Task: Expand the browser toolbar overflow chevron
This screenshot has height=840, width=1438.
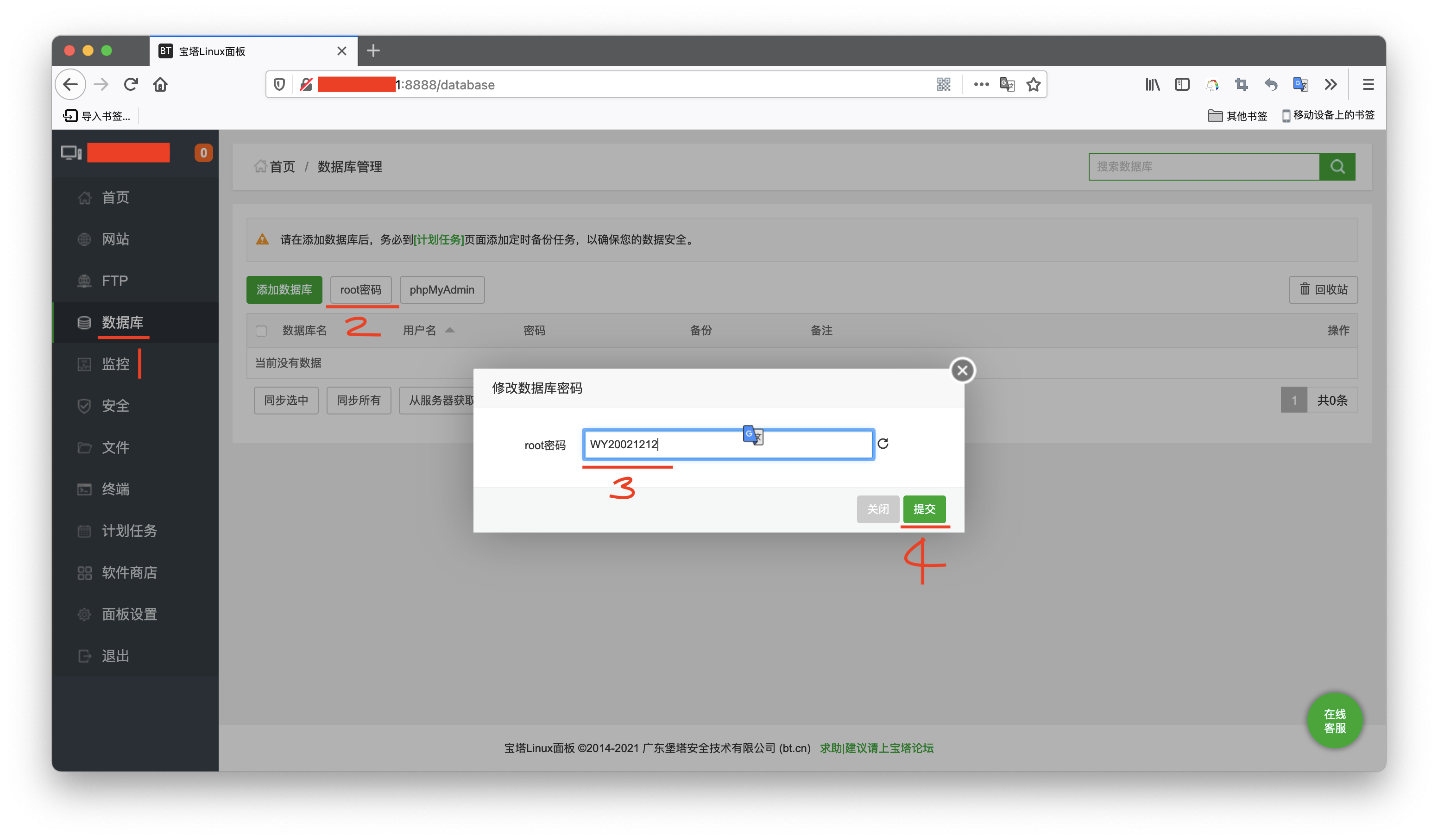Action: click(1331, 84)
